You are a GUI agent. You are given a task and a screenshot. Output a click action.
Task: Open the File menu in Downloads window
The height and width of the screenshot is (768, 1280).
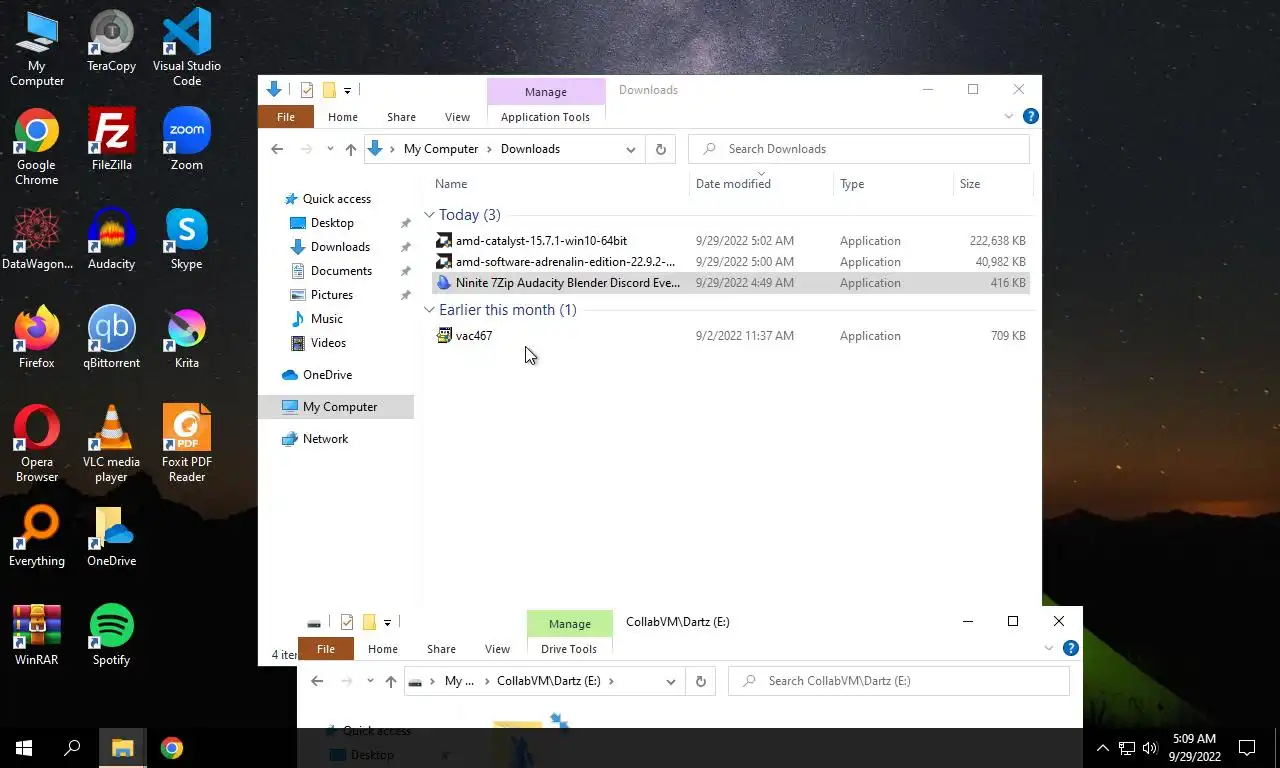(x=286, y=117)
